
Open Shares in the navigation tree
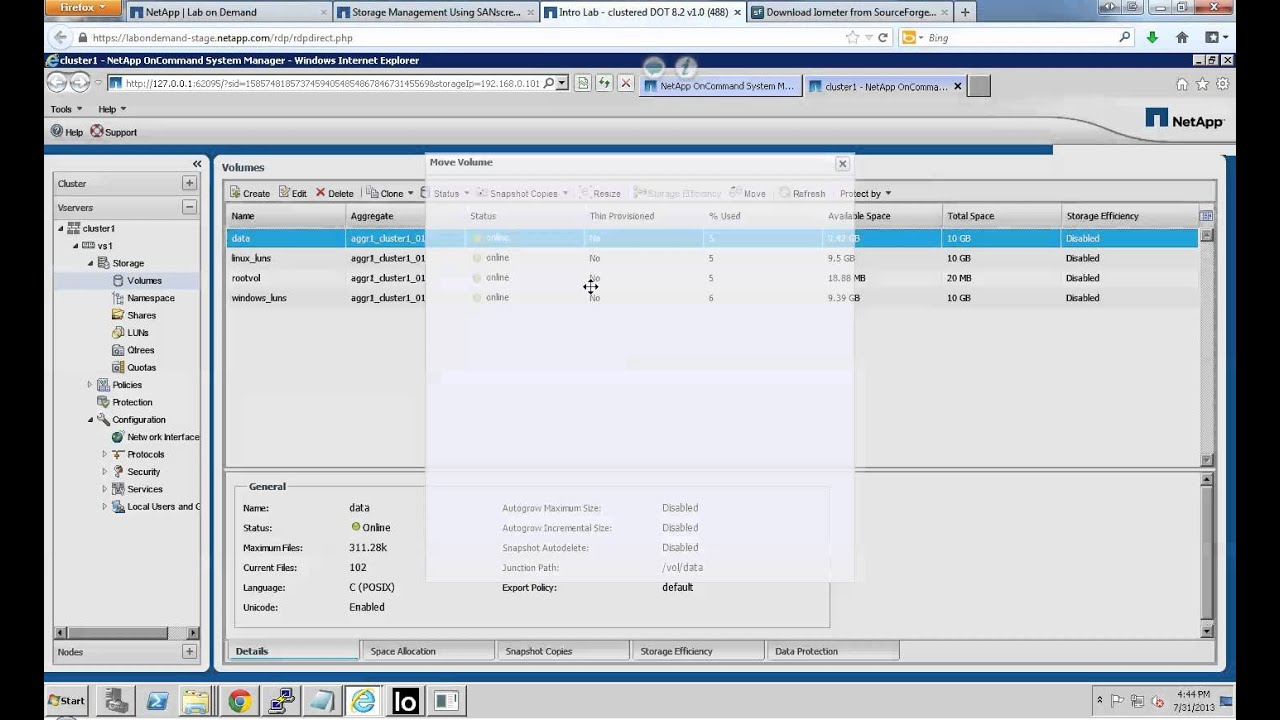click(x=141, y=315)
